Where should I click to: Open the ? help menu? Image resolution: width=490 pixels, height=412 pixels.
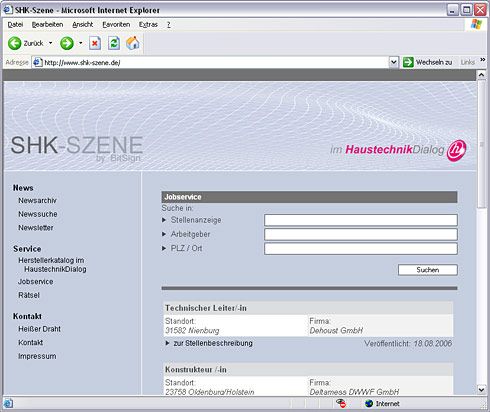coord(169,24)
